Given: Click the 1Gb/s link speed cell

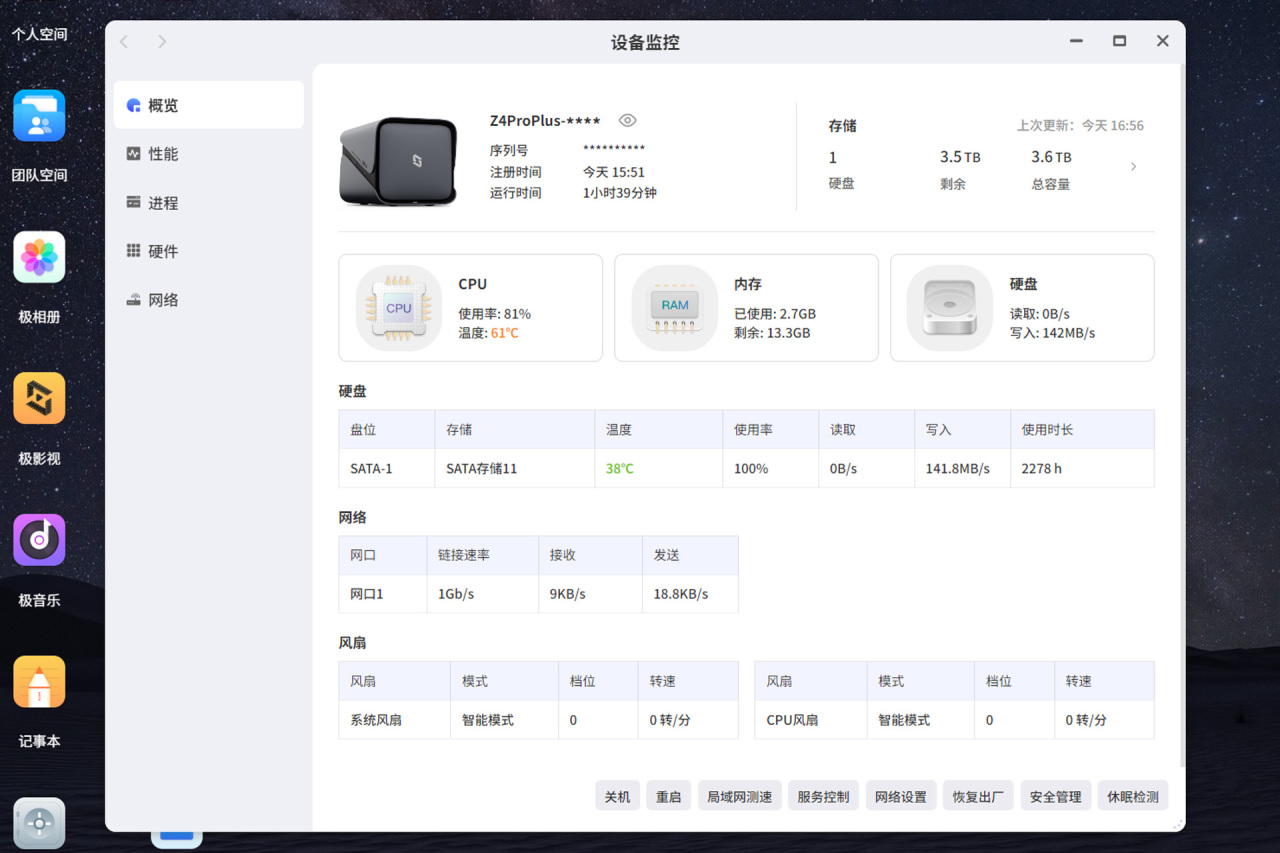Looking at the screenshot, I should coord(482,594).
